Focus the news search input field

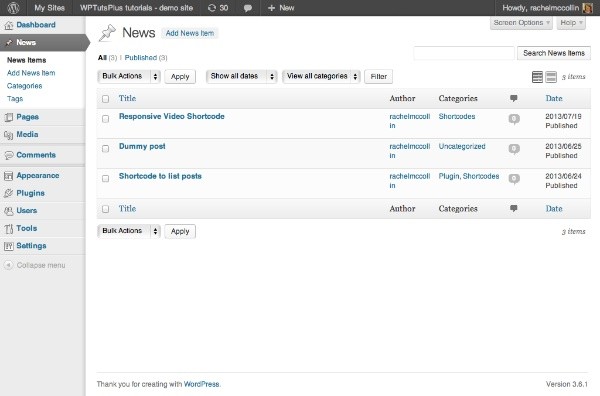coord(464,53)
